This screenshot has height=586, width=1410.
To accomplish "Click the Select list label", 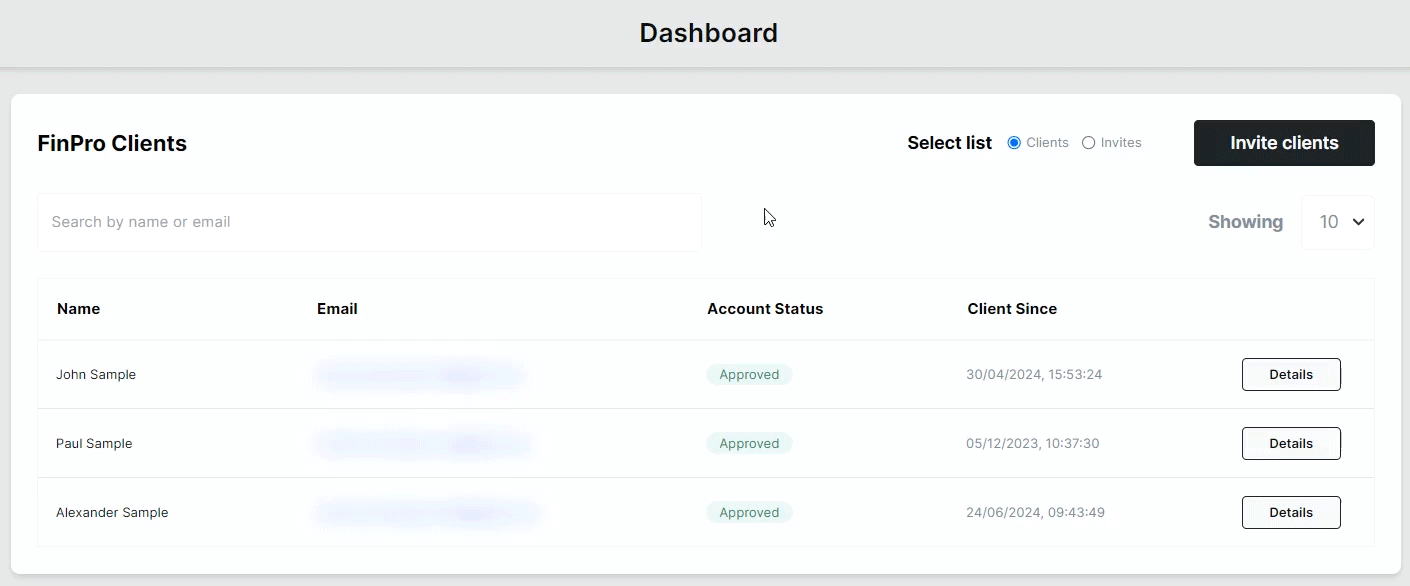I will click(949, 143).
